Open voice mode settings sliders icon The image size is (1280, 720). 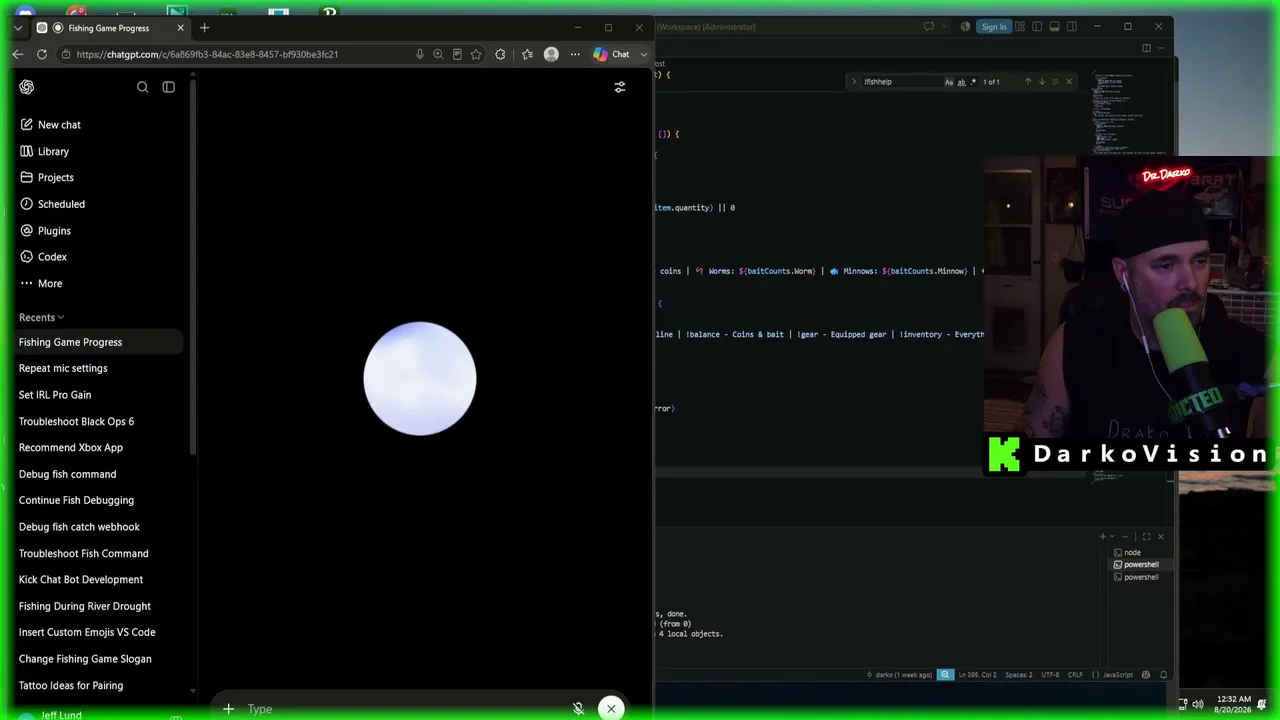(619, 87)
